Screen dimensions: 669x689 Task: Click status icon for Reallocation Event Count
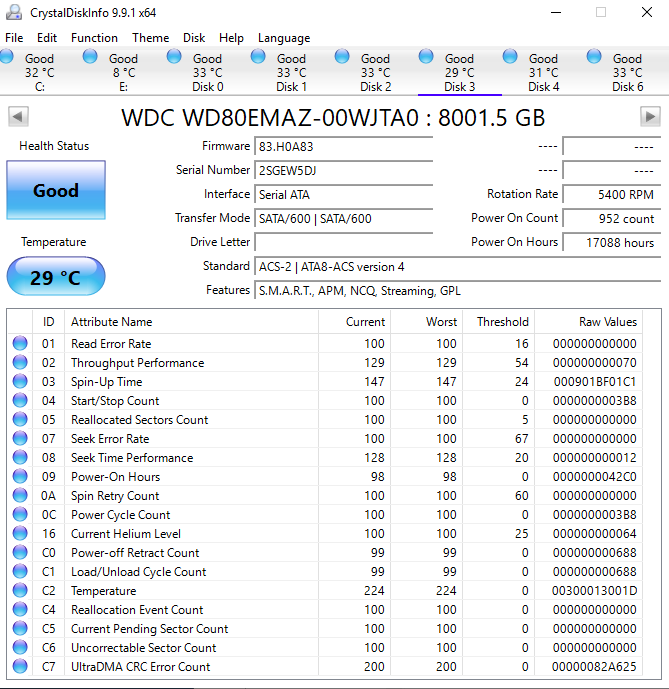click(x=20, y=609)
